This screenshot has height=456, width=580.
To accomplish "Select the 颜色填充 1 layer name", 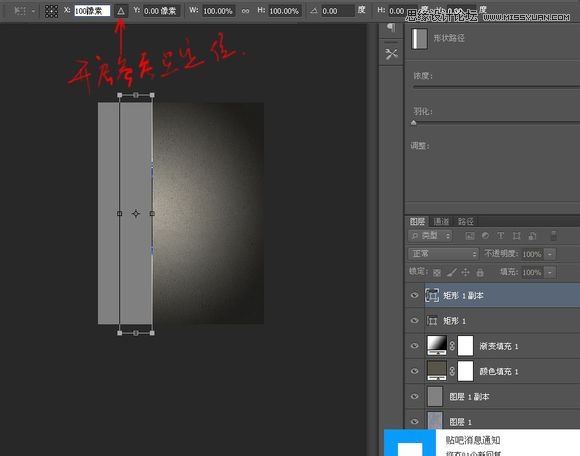I will tap(499, 371).
